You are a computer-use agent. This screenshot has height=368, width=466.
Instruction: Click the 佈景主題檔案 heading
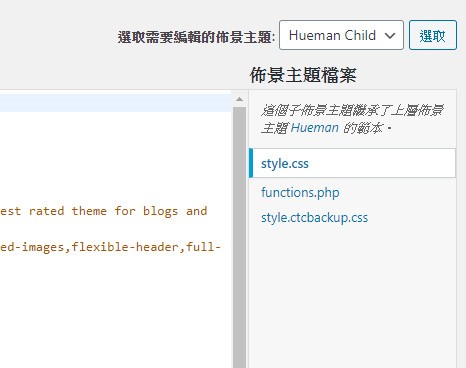pyautogui.click(x=303, y=75)
